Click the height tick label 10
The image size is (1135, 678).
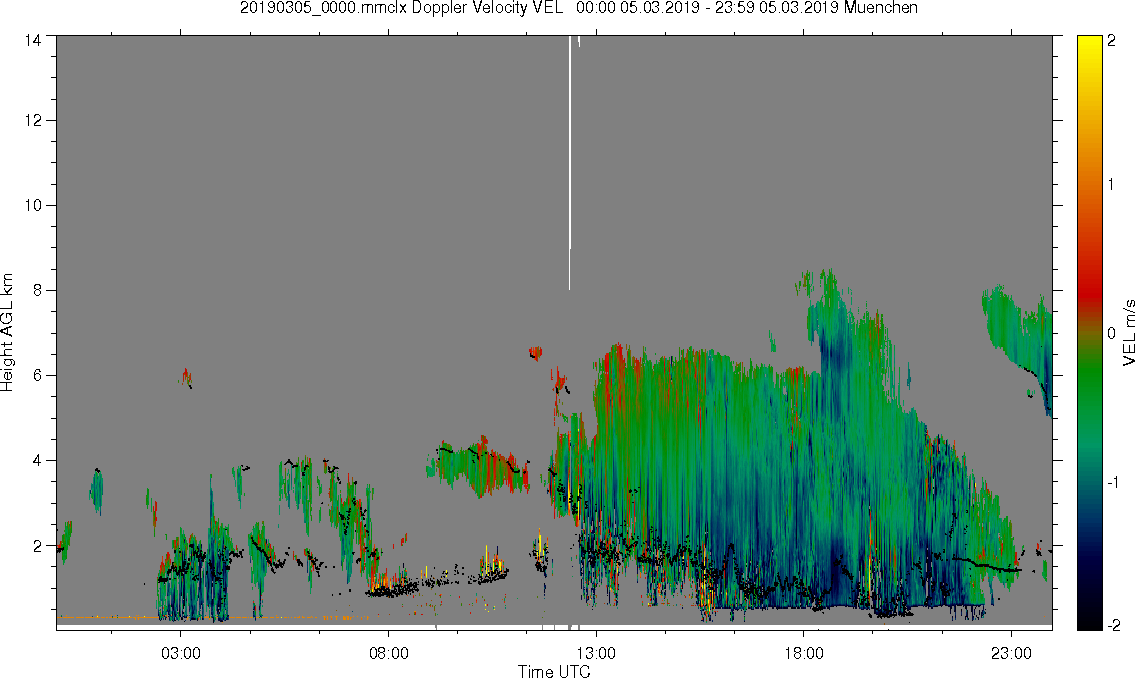32,205
